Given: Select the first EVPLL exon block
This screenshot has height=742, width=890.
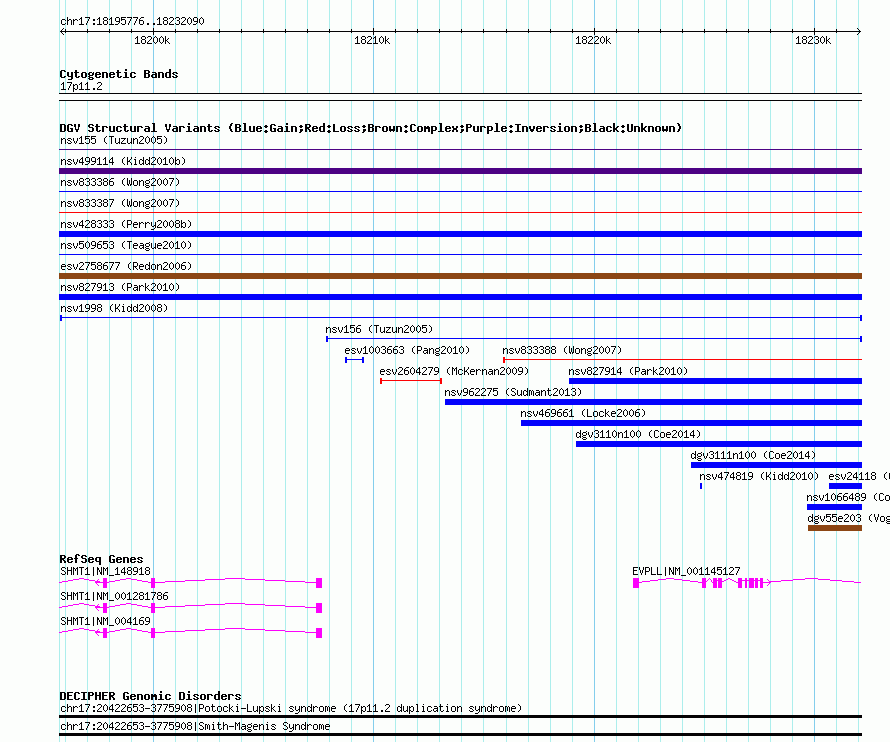Looking at the screenshot, I should pos(636,583).
